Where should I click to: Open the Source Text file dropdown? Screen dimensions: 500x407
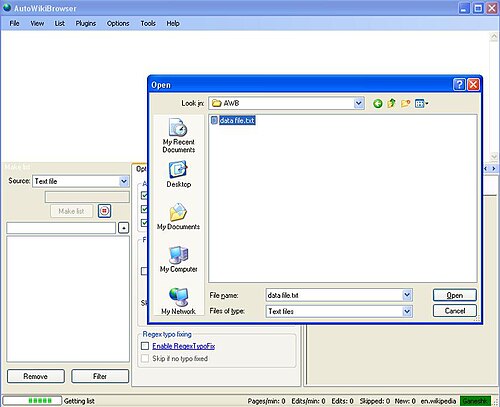coord(124,181)
